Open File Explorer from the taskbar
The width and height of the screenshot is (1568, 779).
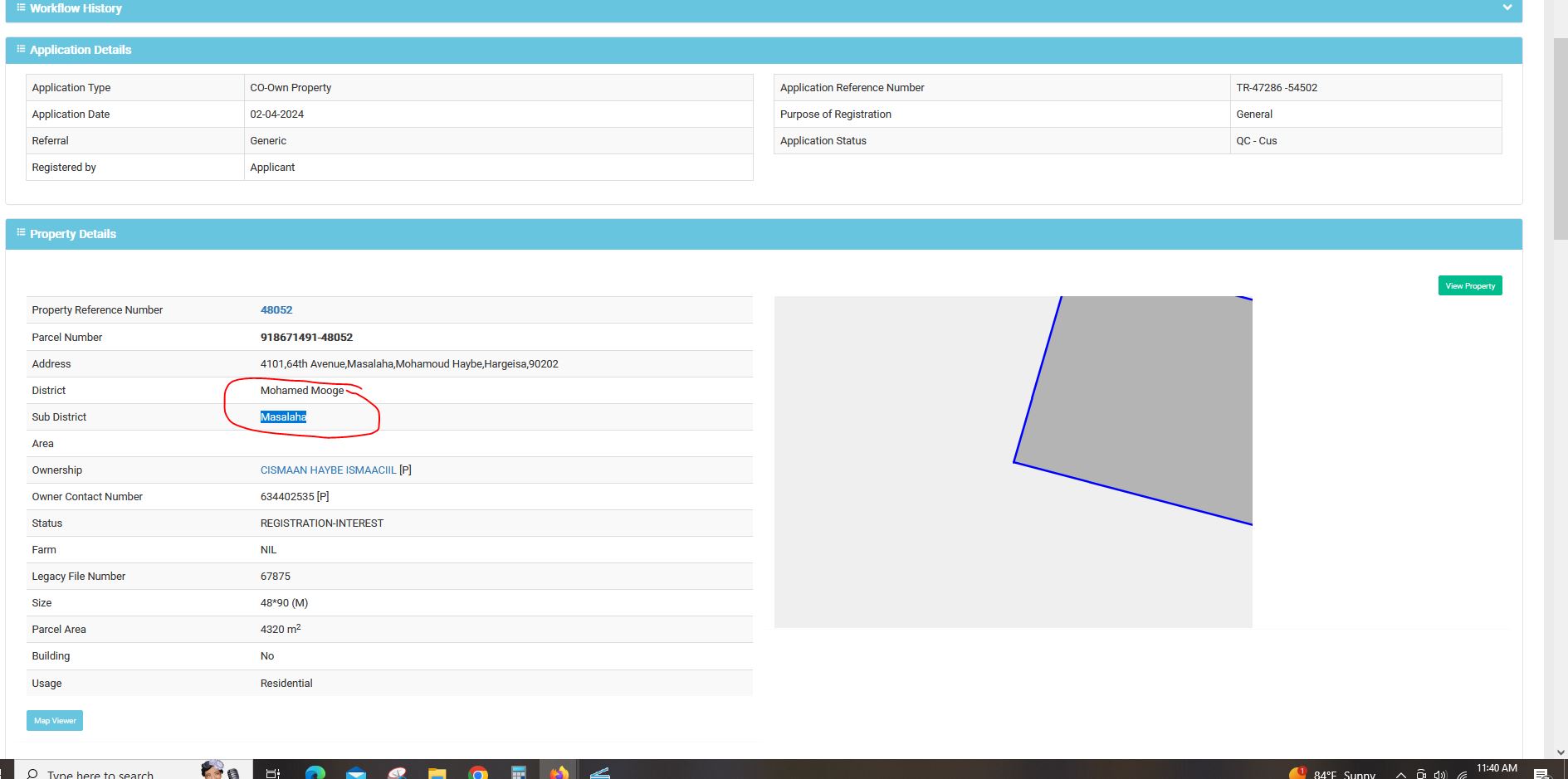pyautogui.click(x=437, y=773)
